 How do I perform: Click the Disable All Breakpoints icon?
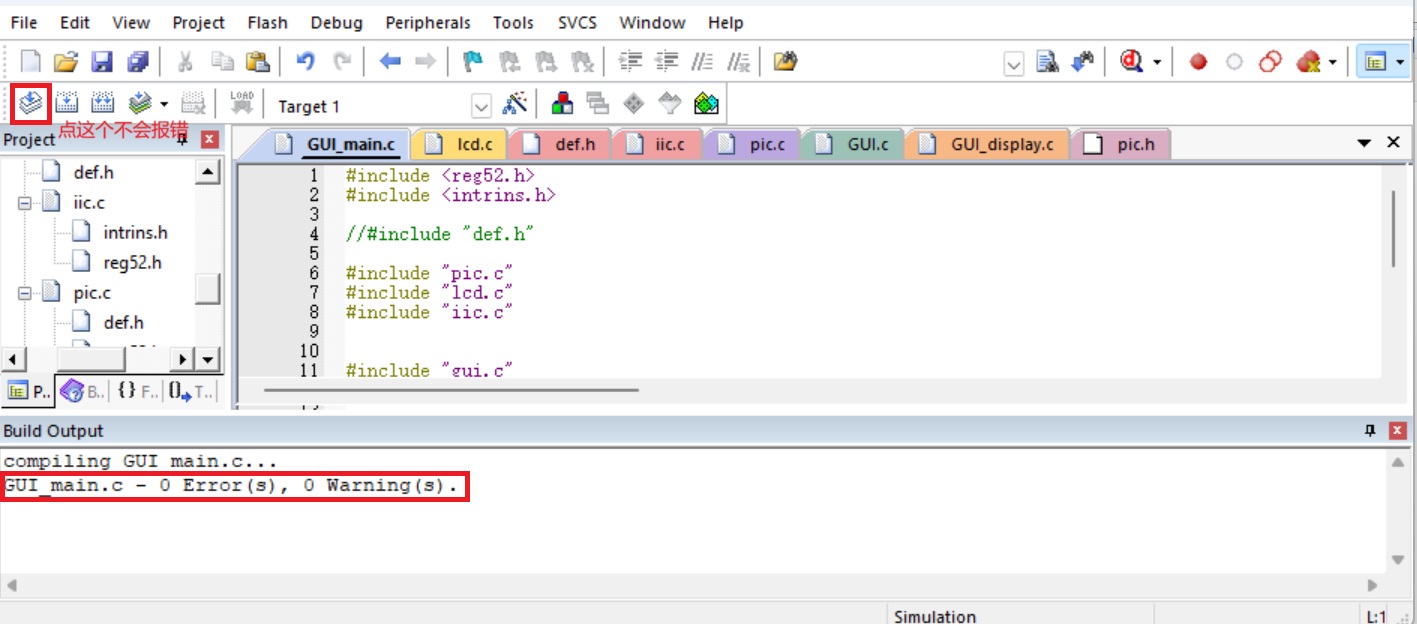1270,62
